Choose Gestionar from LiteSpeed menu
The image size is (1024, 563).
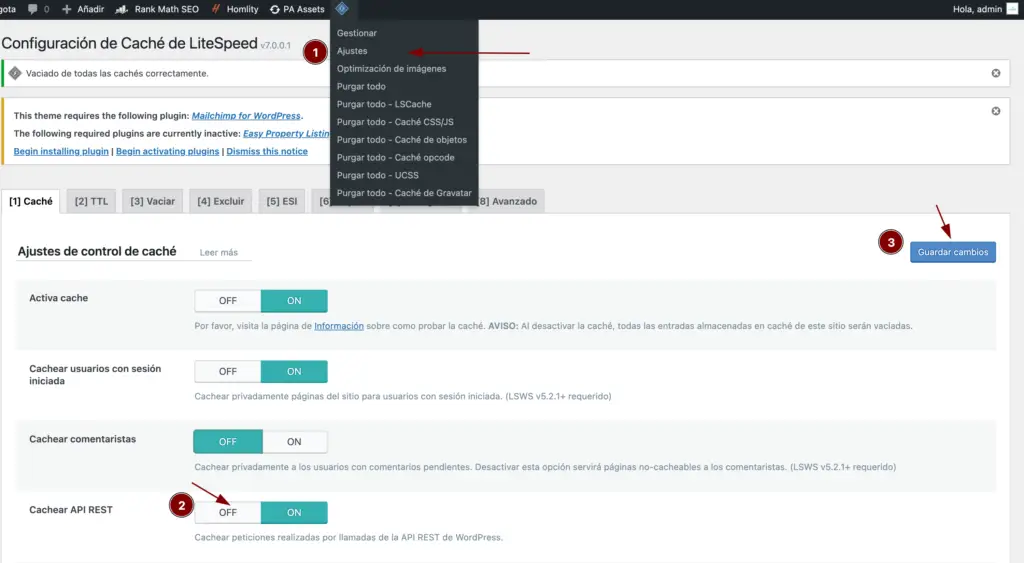[357, 33]
